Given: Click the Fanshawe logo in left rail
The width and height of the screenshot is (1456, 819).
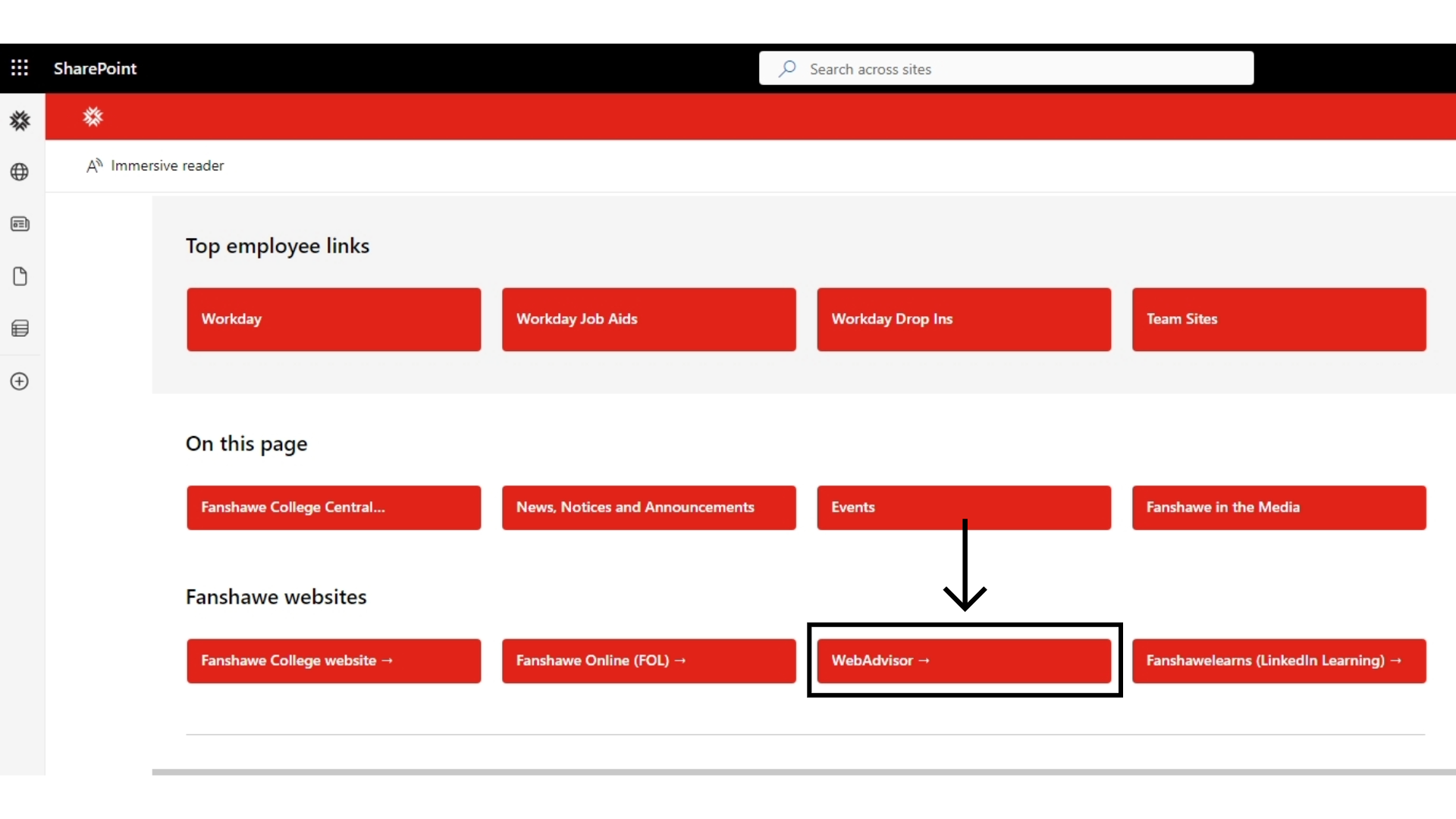Looking at the screenshot, I should point(20,121).
